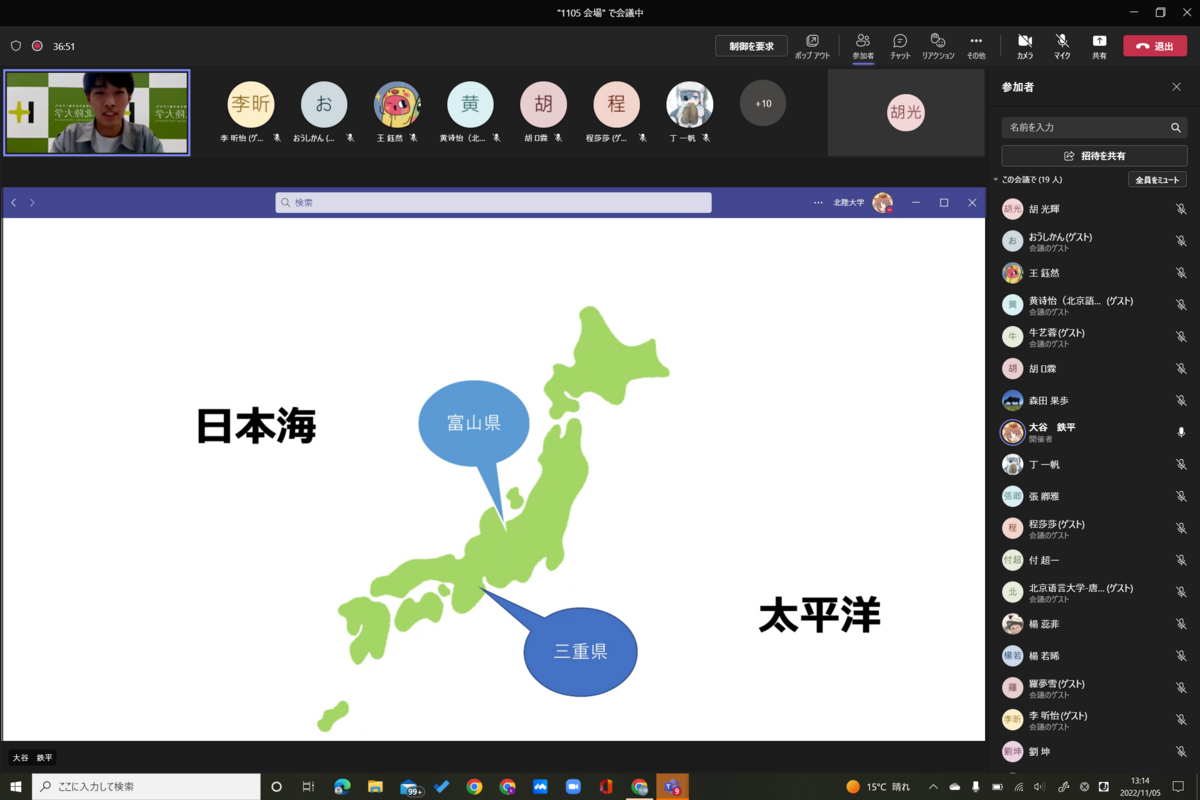
Task: Click the 黄 avatar in participant strip
Action: click(x=470, y=104)
